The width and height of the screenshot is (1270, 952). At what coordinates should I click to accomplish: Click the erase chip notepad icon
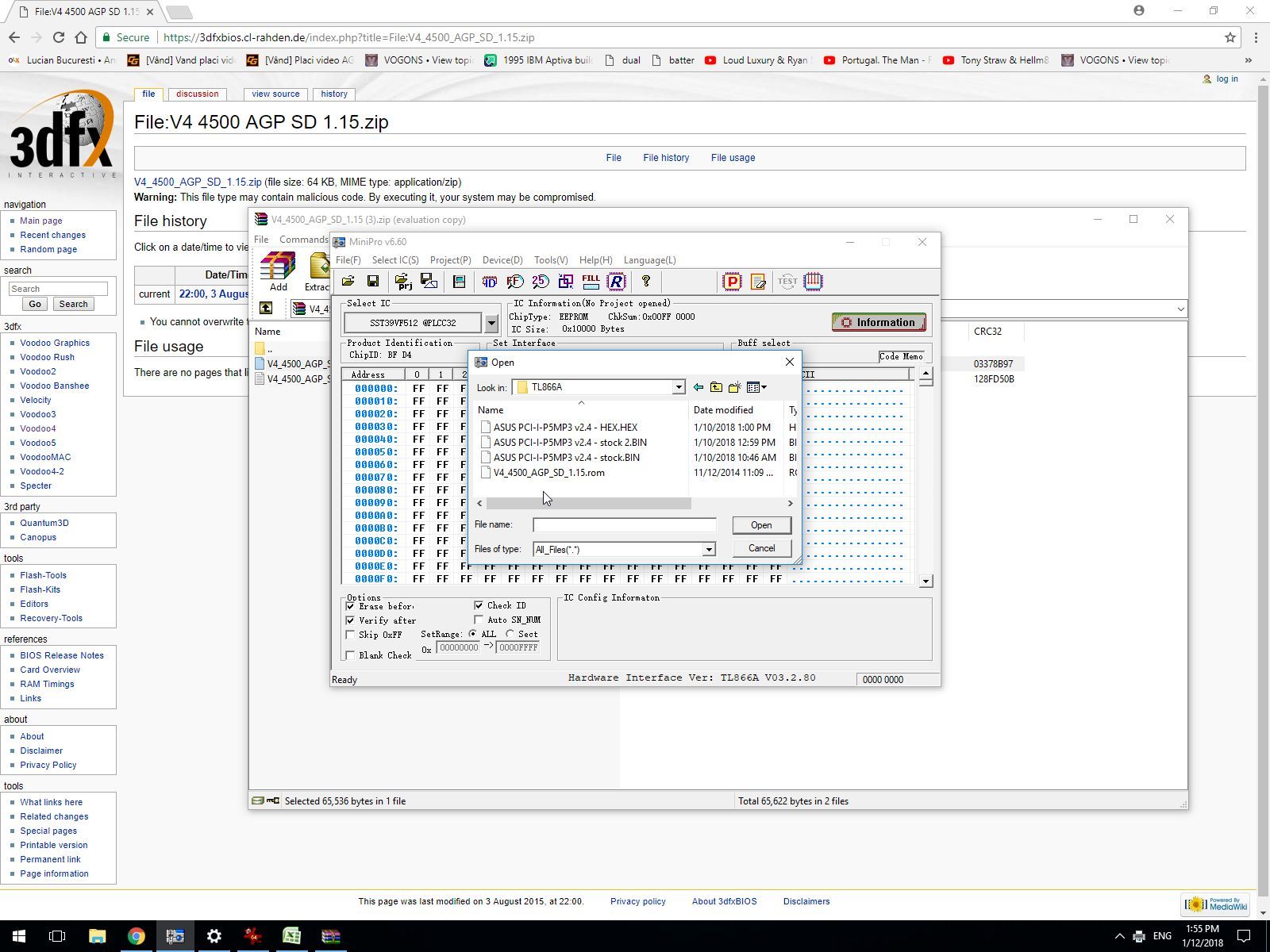pos(758,282)
